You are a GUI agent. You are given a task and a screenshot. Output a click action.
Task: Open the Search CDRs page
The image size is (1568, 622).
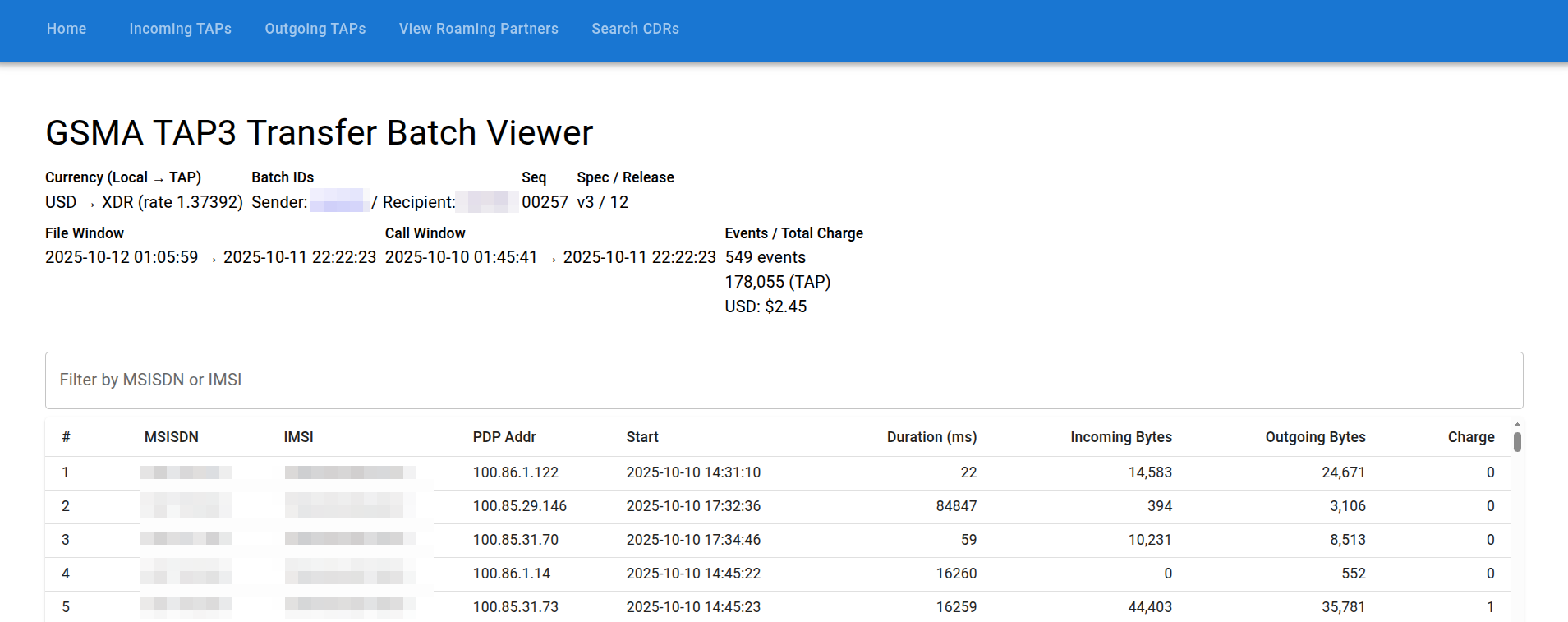635,29
